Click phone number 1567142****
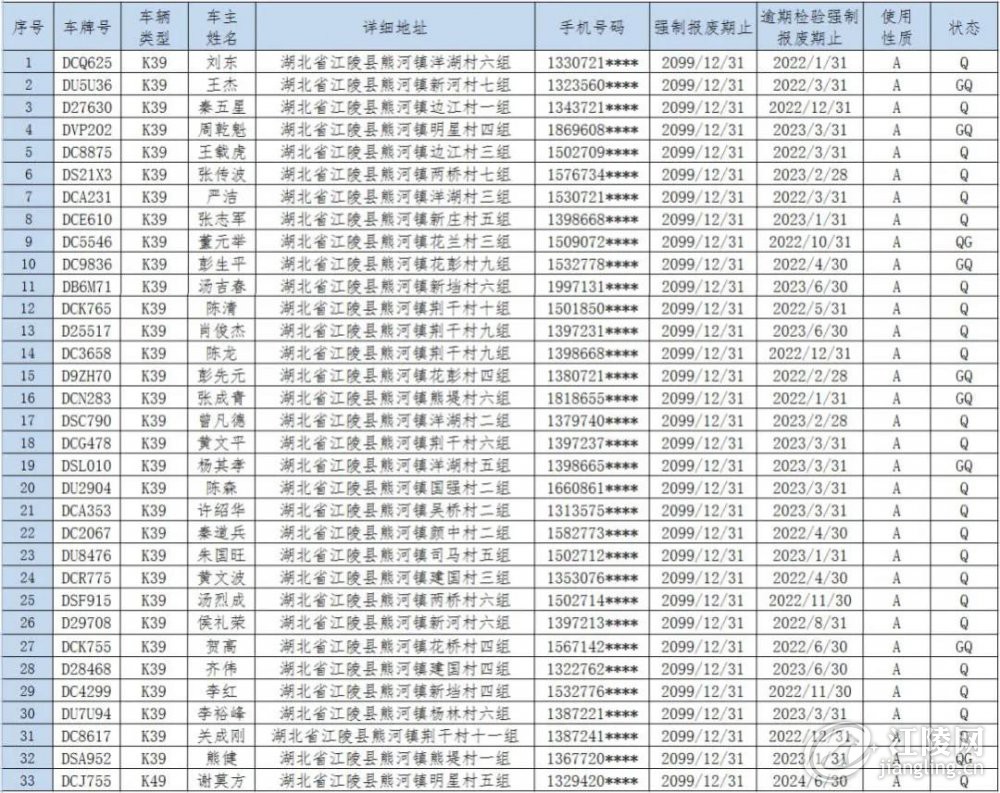The height and width of the screenshot is (793, 1000). 592,646
